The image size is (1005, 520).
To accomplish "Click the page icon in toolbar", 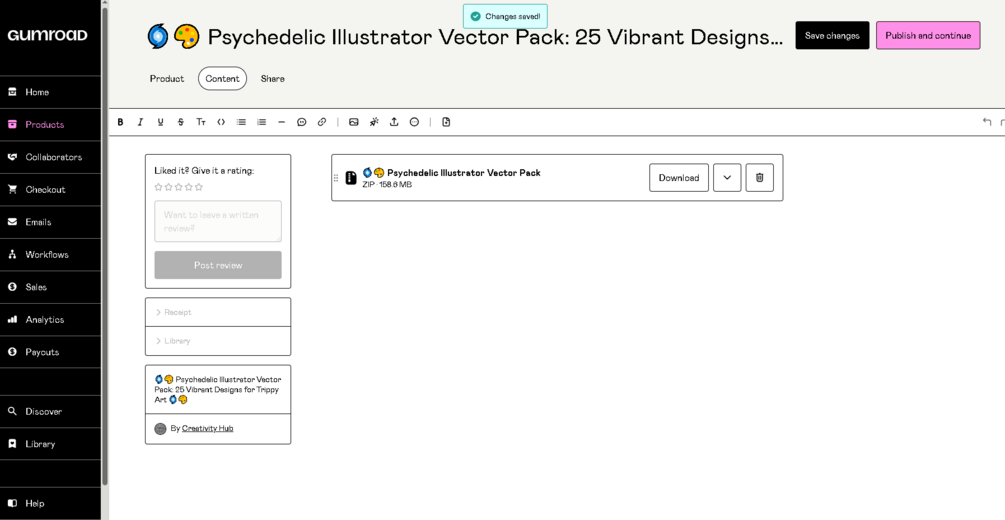I will coord(446,122).
